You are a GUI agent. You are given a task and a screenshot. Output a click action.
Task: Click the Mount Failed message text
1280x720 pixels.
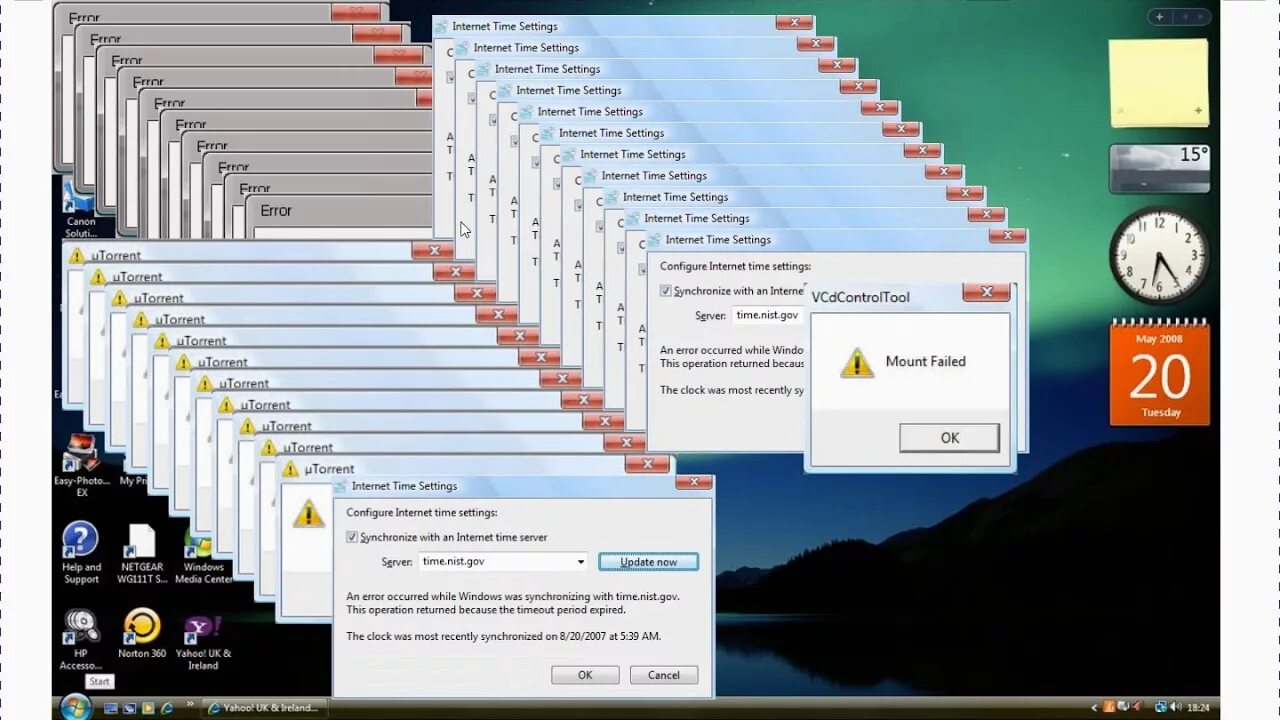coord(926,361)
